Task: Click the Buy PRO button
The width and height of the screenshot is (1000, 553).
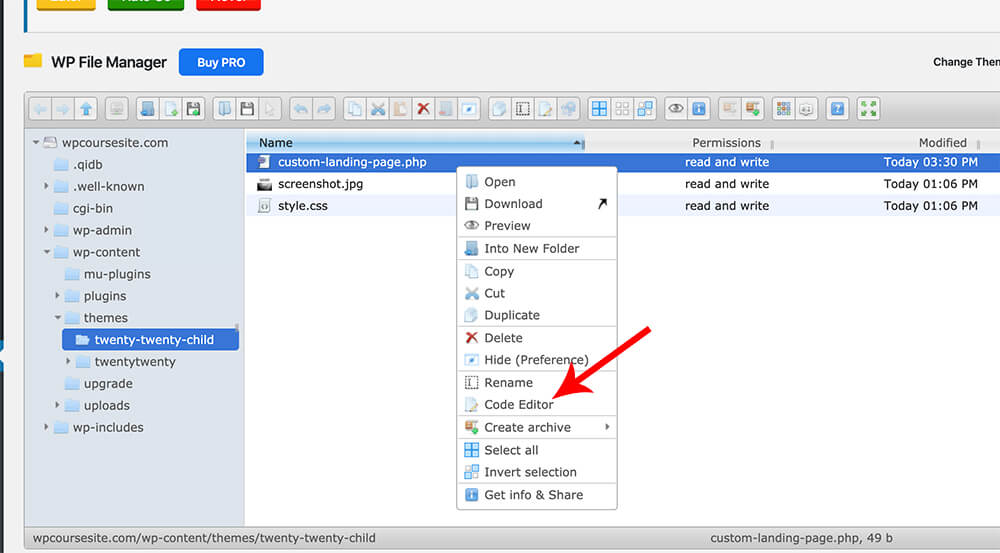Action: (x=221, y=62)
